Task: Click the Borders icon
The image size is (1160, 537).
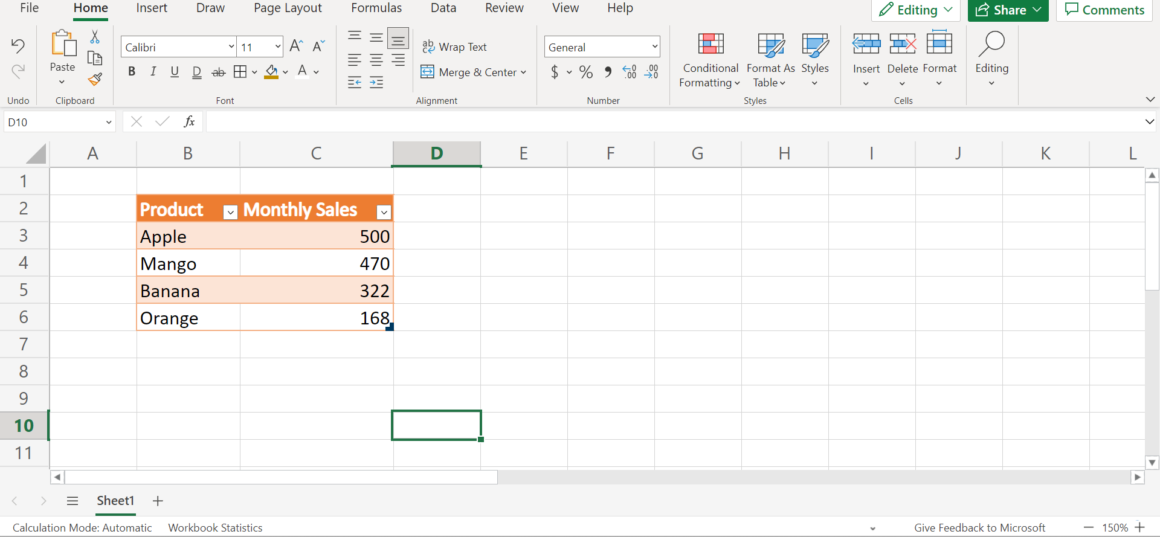Action: tap(240, 72)
